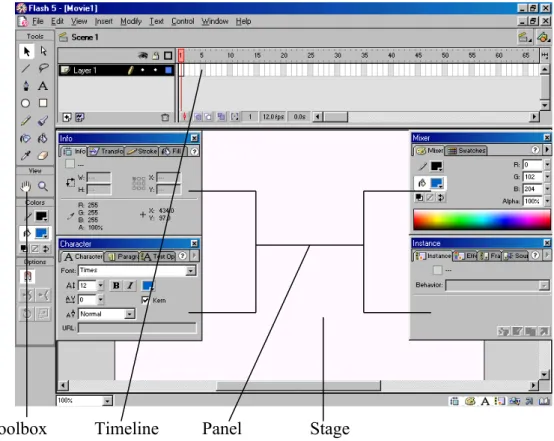Select the Zoom magnifier tool

(43, 186)
